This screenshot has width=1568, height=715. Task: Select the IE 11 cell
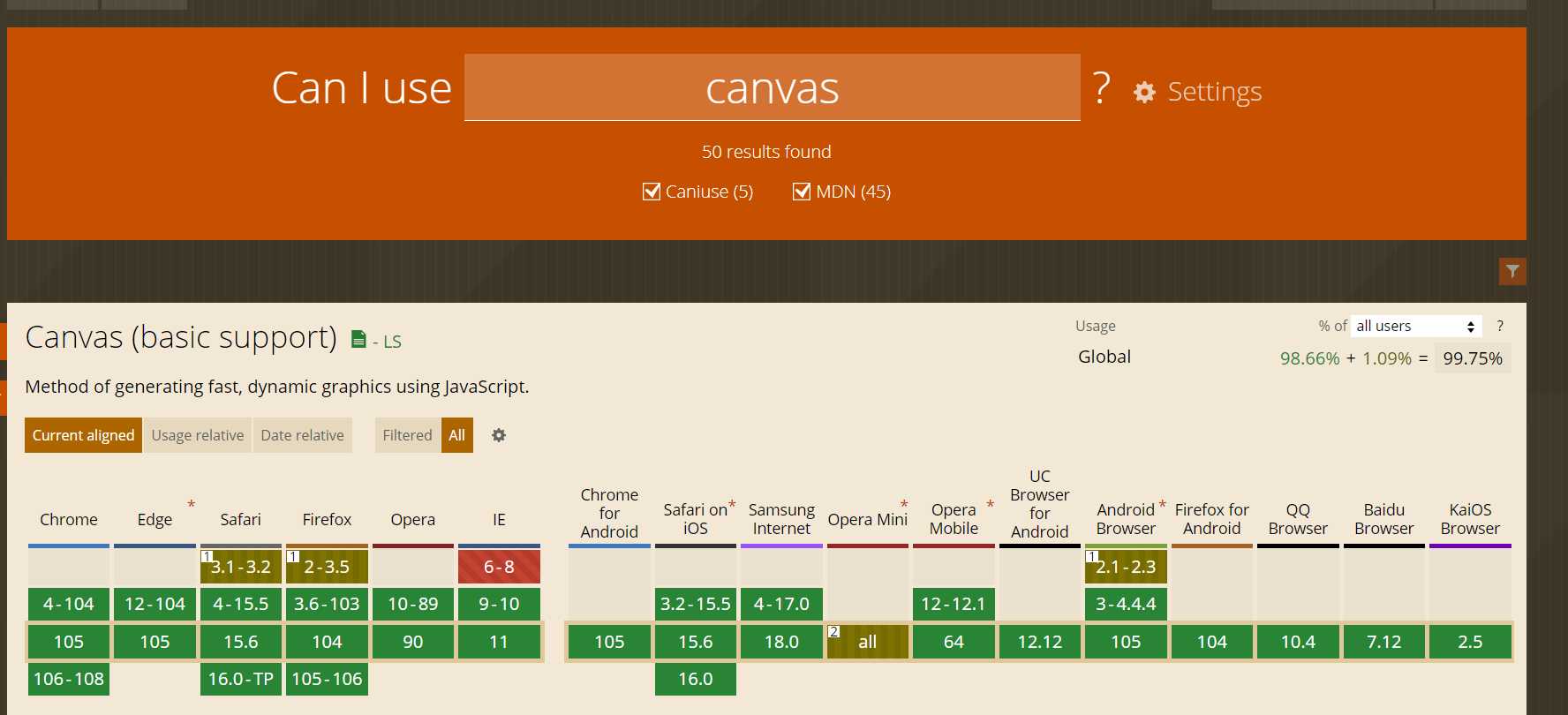499,642
